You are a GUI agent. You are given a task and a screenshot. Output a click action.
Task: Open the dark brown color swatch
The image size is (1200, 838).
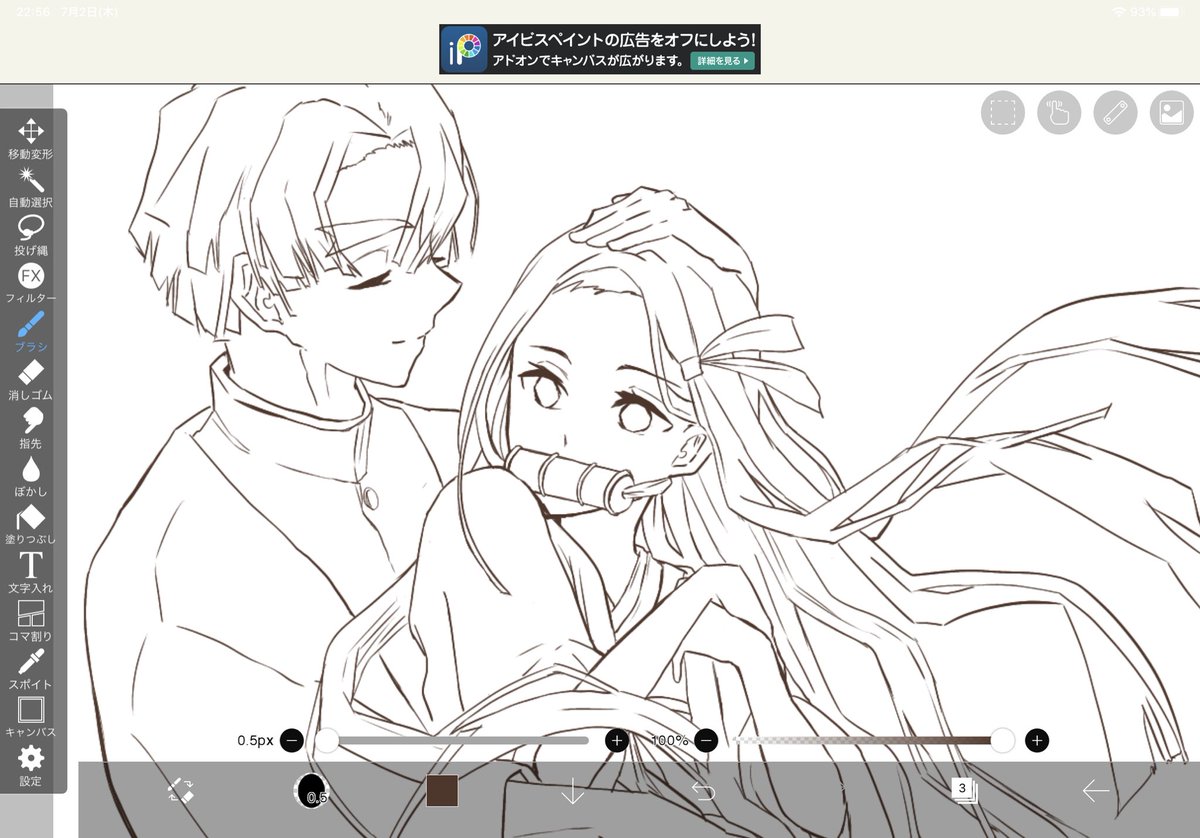tap(442, 791)
